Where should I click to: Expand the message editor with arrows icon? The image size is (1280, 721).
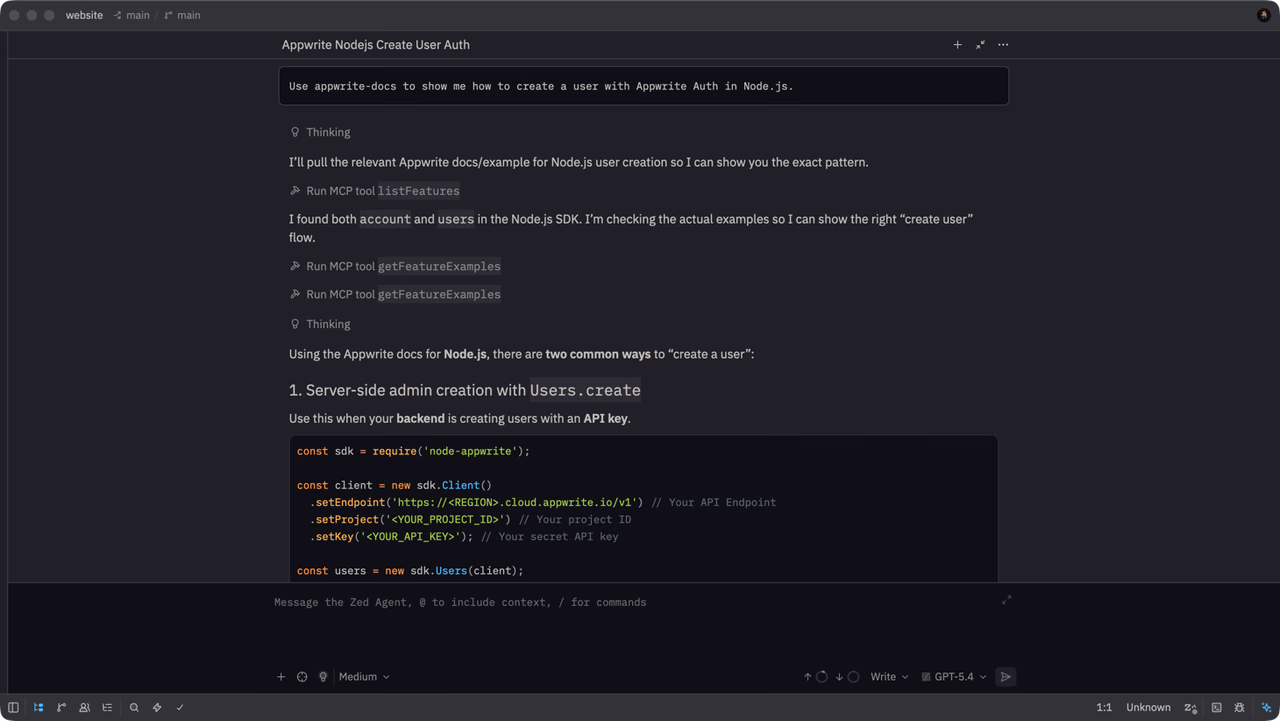(x=1006, y=600)
